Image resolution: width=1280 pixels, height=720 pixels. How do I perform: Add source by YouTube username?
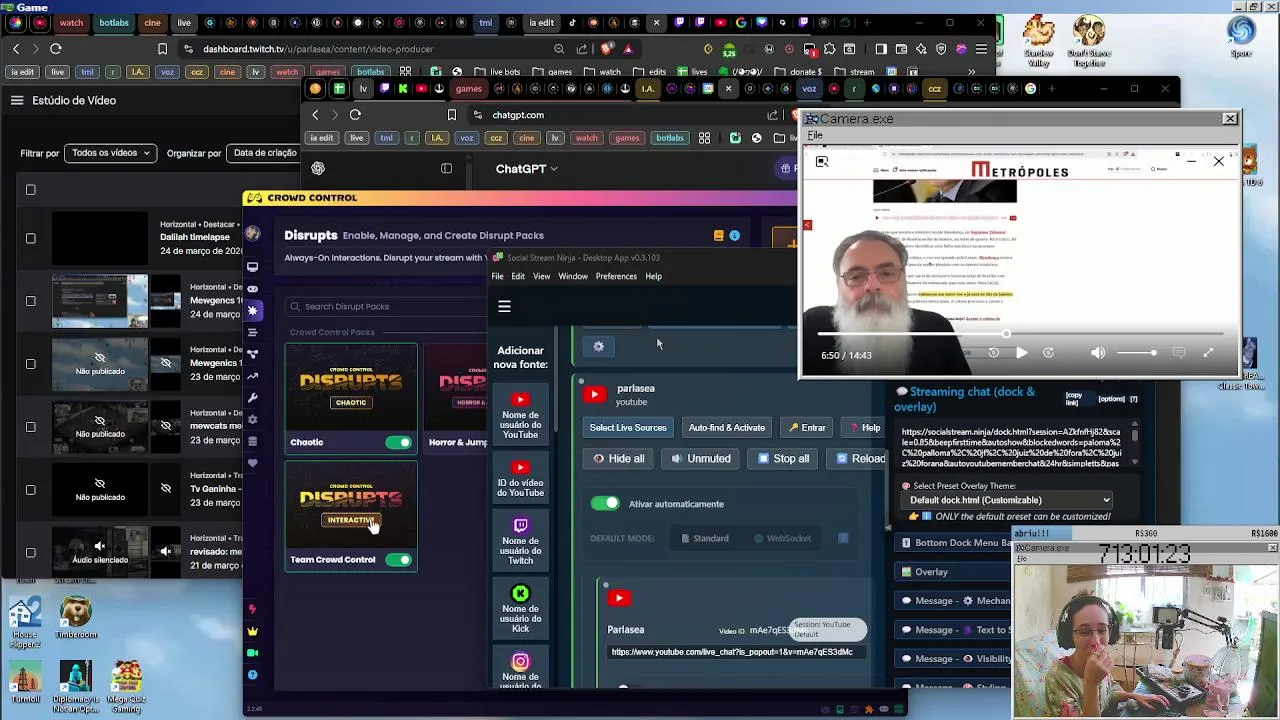pos(520,416)
